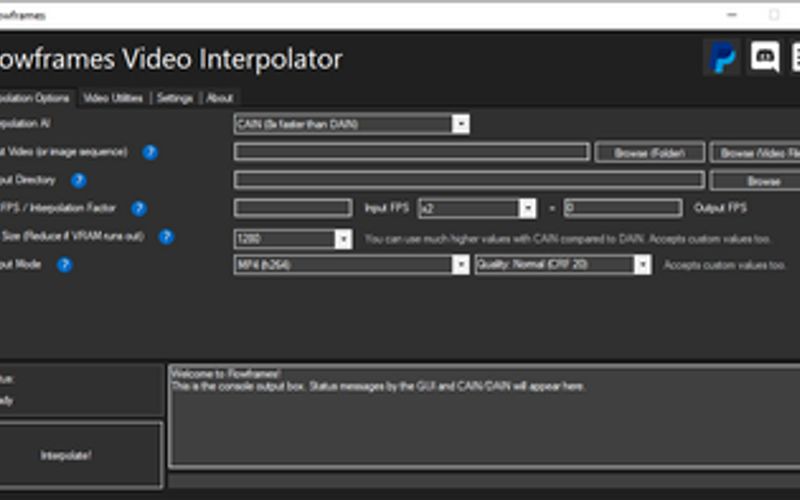This screenshot has width=800, height=500.
Task: Open the x2 interpolation factor dropdown
Action: point(528,208)
